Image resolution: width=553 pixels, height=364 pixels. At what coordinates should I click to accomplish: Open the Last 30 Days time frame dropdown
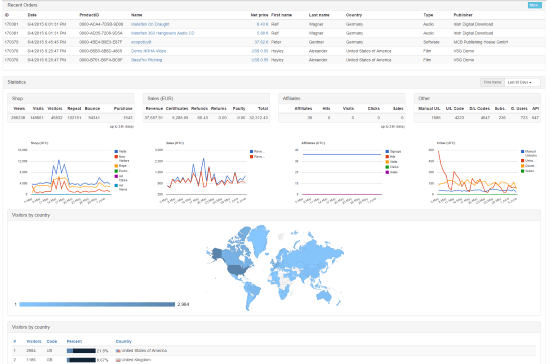click(522, 82)
